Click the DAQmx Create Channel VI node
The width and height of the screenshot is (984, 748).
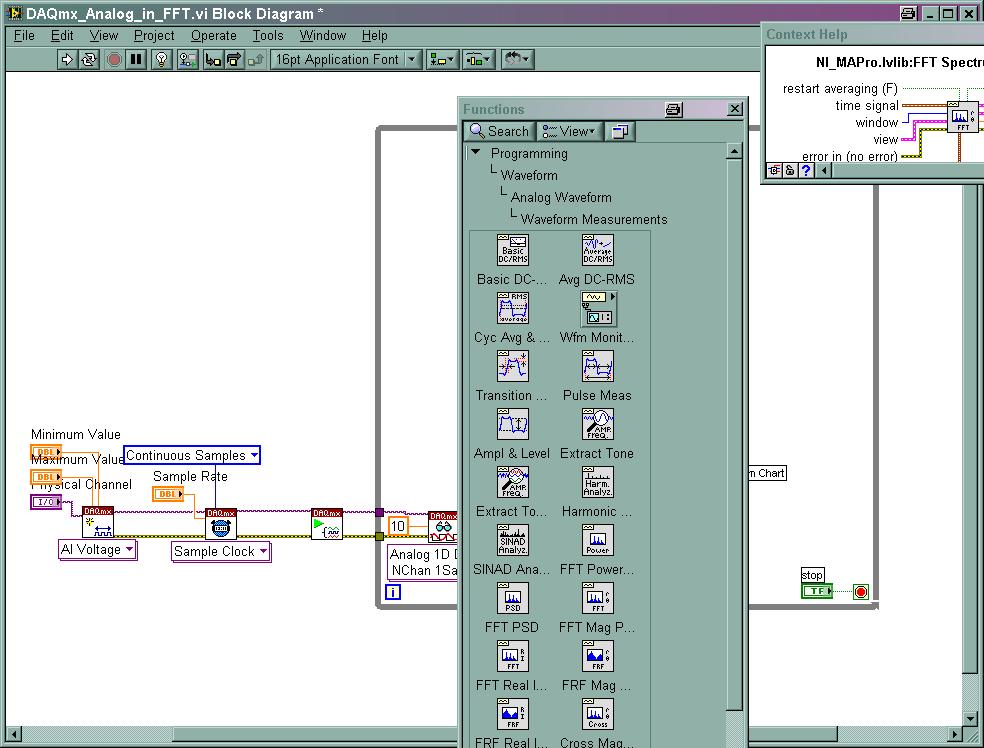98,522
